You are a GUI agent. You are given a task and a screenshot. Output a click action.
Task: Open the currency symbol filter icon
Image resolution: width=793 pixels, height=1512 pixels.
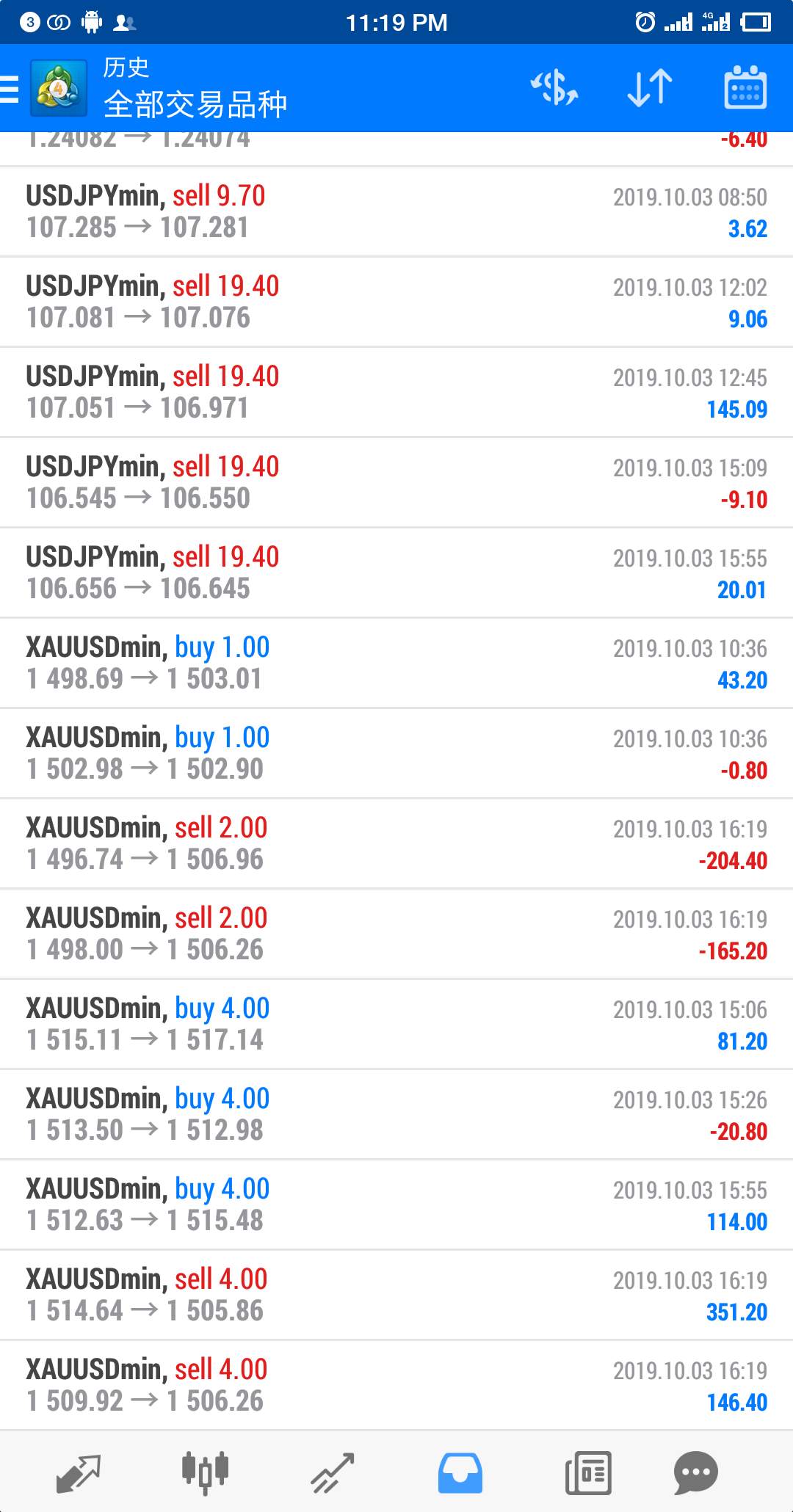click(x=554, y=88)
